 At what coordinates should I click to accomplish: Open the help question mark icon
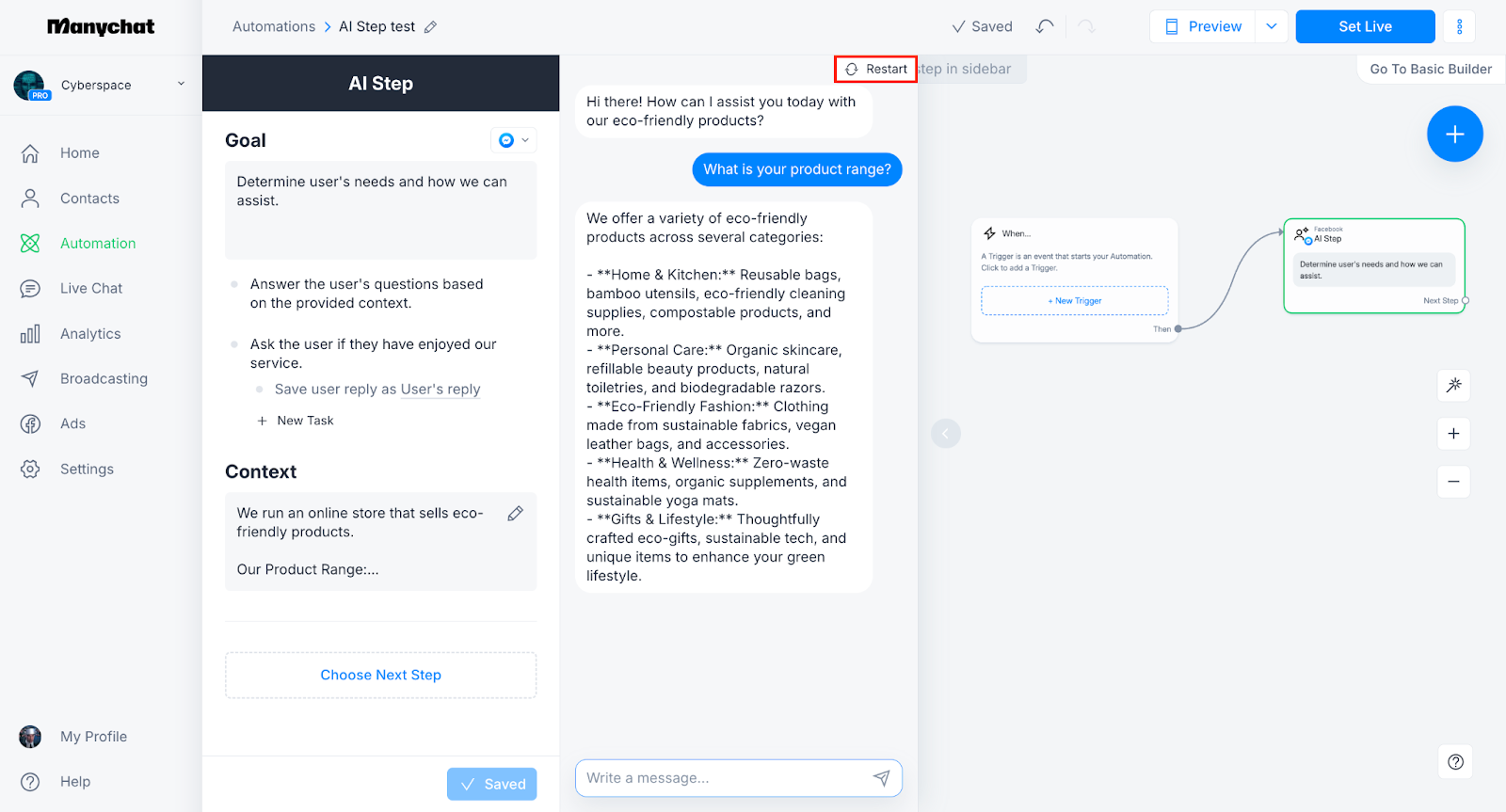1455,762
